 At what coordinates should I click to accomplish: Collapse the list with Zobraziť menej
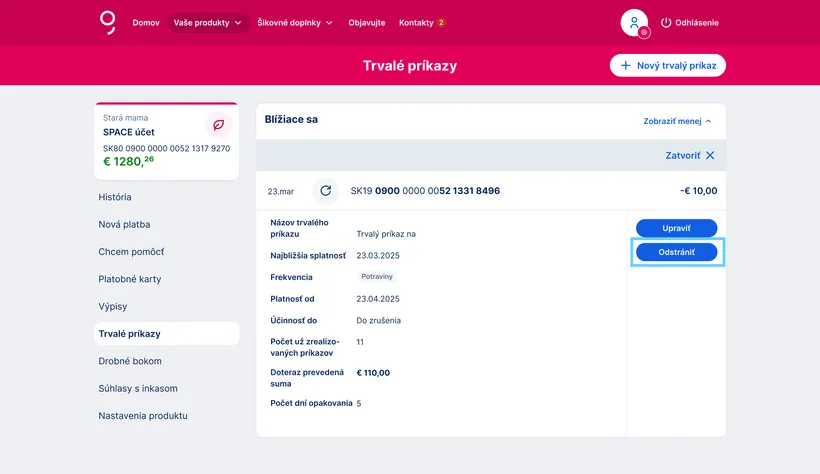pyautogui.click(x=678, y=121)
